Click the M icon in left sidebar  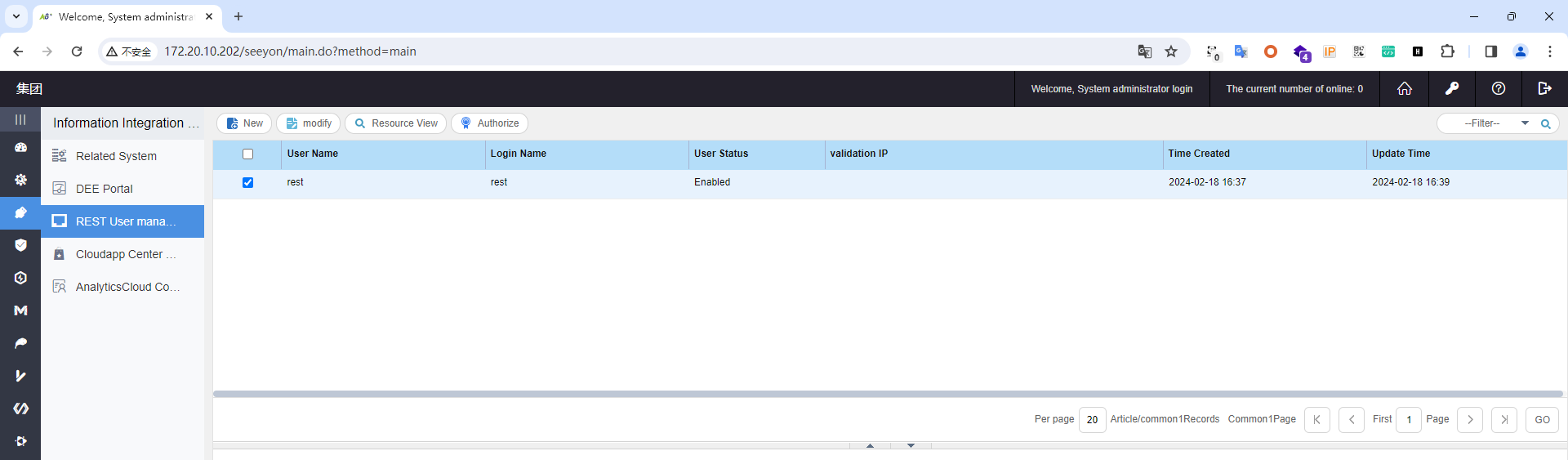point(20,310)
